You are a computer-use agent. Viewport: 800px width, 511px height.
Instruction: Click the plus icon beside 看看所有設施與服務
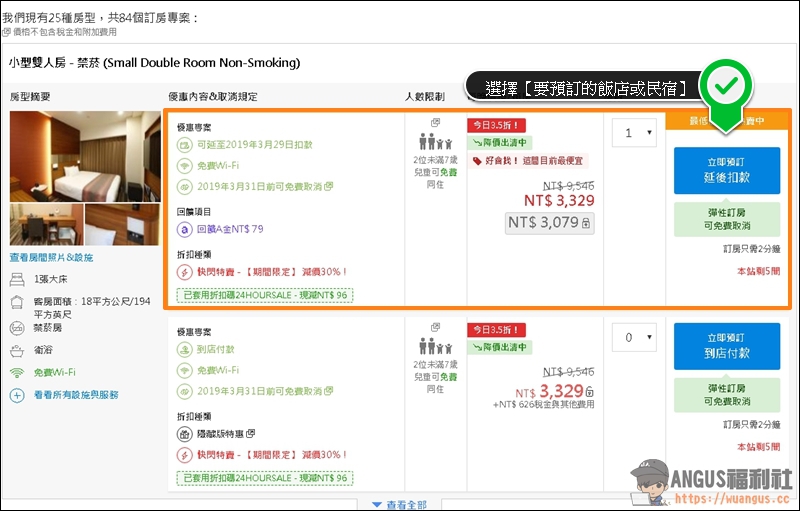(x=17, y=395)
